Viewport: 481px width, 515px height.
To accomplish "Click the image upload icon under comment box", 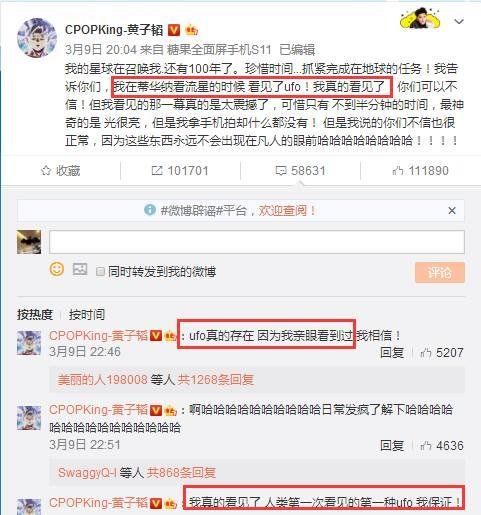I will coord(80,269).
